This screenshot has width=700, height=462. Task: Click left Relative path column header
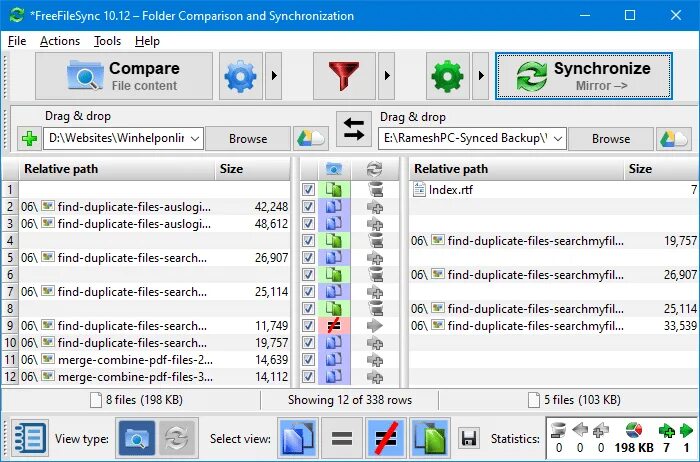(116, 169)
